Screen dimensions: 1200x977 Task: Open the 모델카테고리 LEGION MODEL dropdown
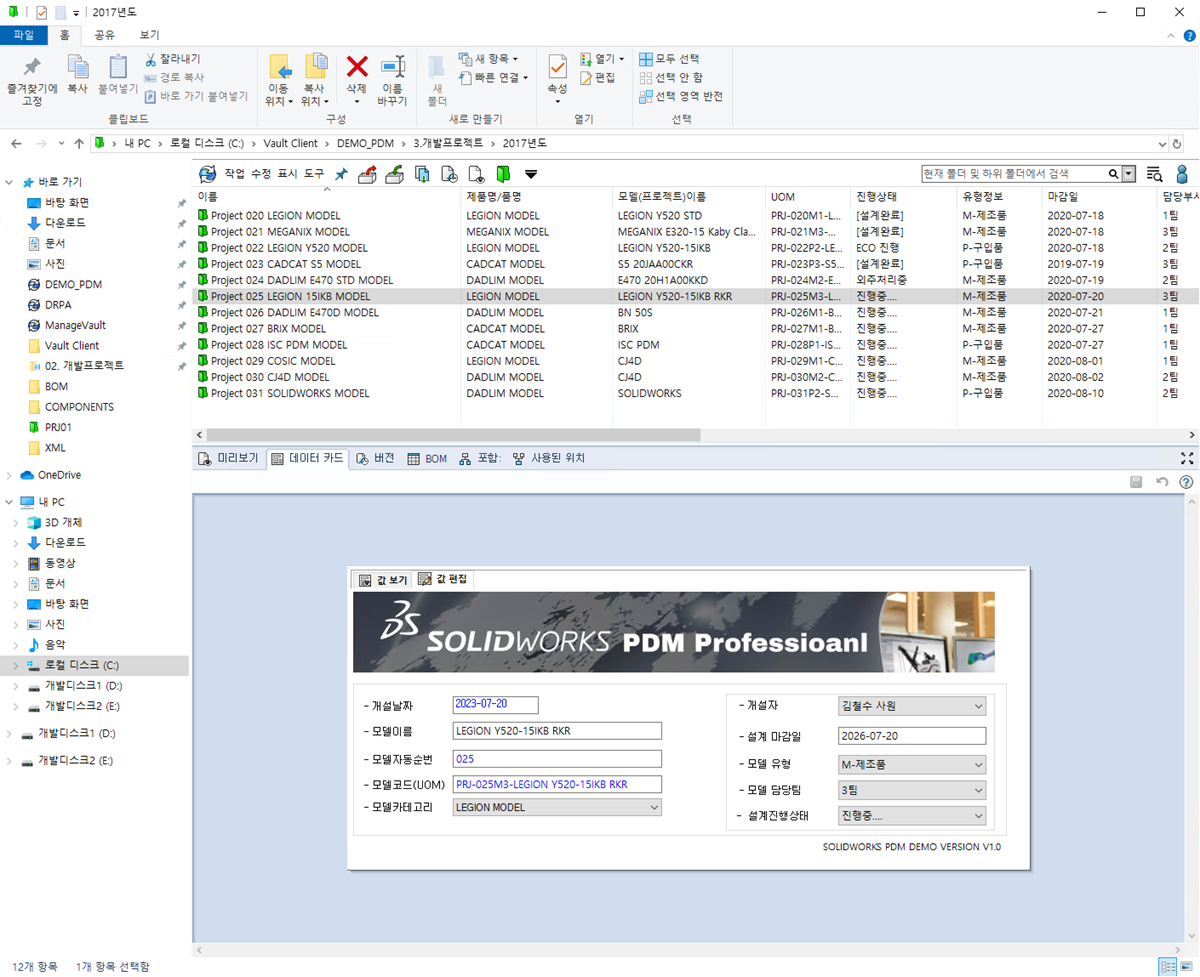[x=557, y=807]
